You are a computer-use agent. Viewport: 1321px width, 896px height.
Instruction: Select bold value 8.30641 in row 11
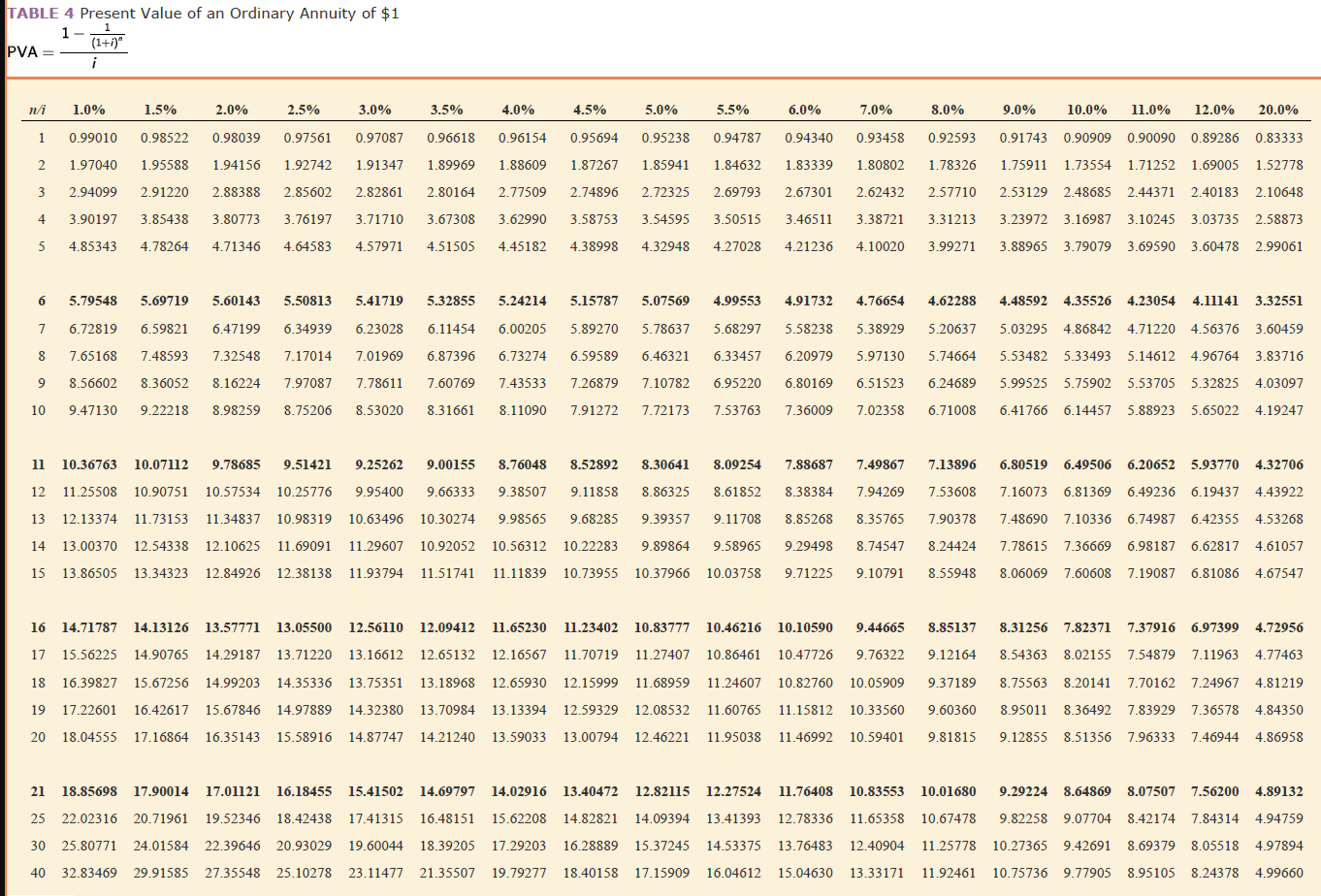pos(665,464)
